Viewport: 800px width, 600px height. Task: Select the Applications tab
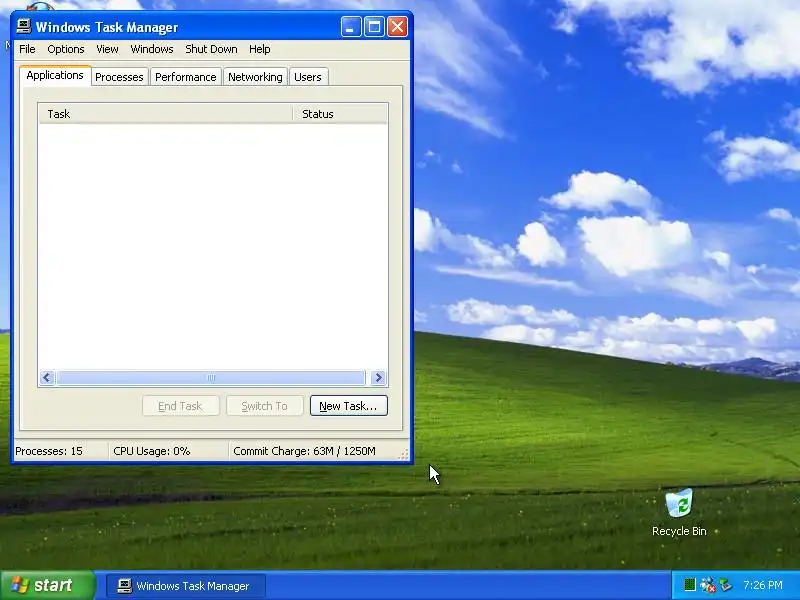(55, 76)
